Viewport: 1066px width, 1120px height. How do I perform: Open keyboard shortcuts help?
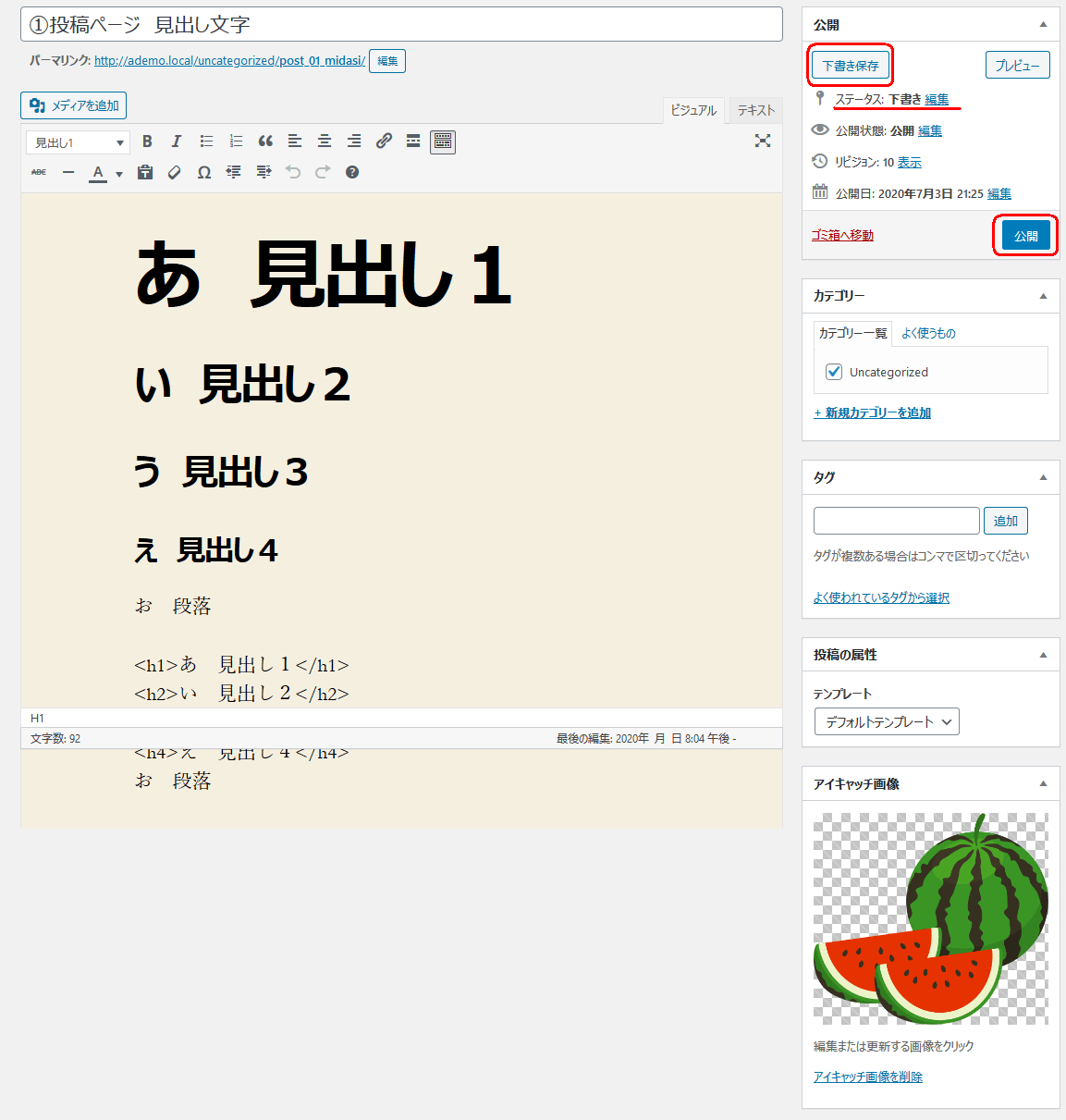352,172
